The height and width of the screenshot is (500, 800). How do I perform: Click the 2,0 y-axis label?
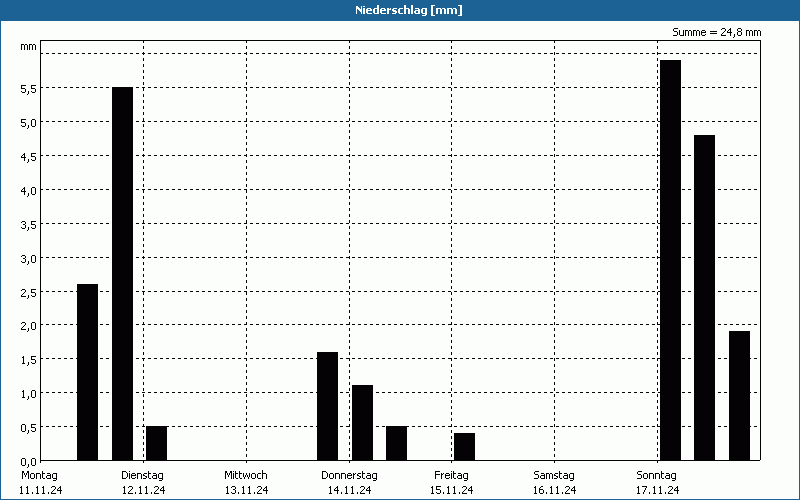[x=28, y=326]
